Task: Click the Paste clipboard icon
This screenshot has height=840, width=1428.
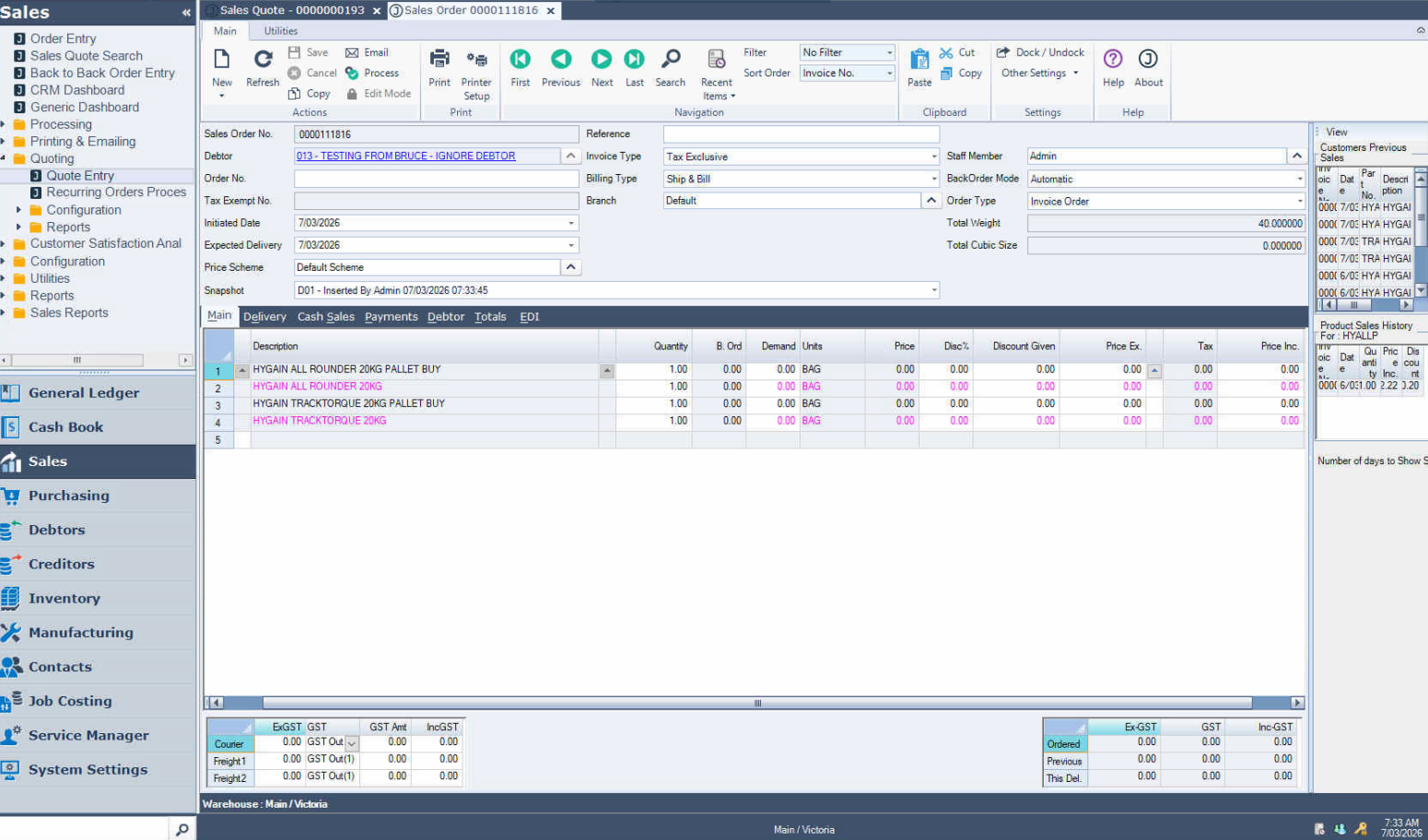Action: 919,61
